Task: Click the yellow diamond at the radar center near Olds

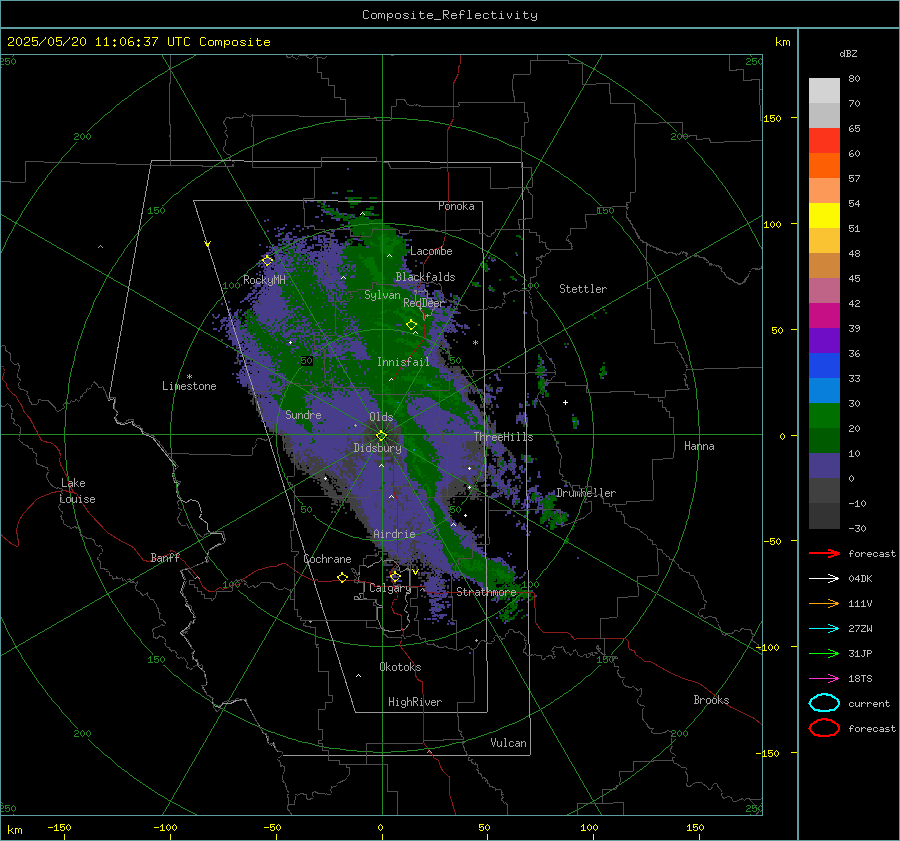Action: pyautogui.click(x=381, y=436)
